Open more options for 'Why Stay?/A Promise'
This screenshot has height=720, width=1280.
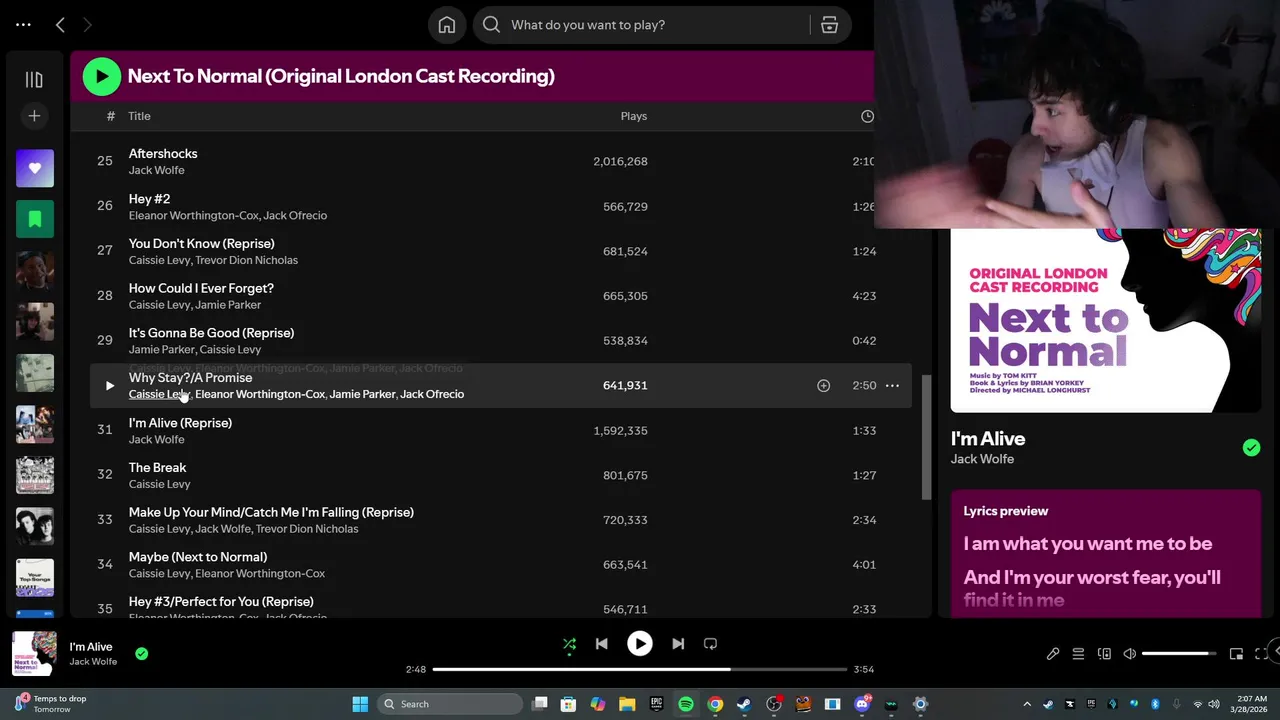tap(892, 385)
